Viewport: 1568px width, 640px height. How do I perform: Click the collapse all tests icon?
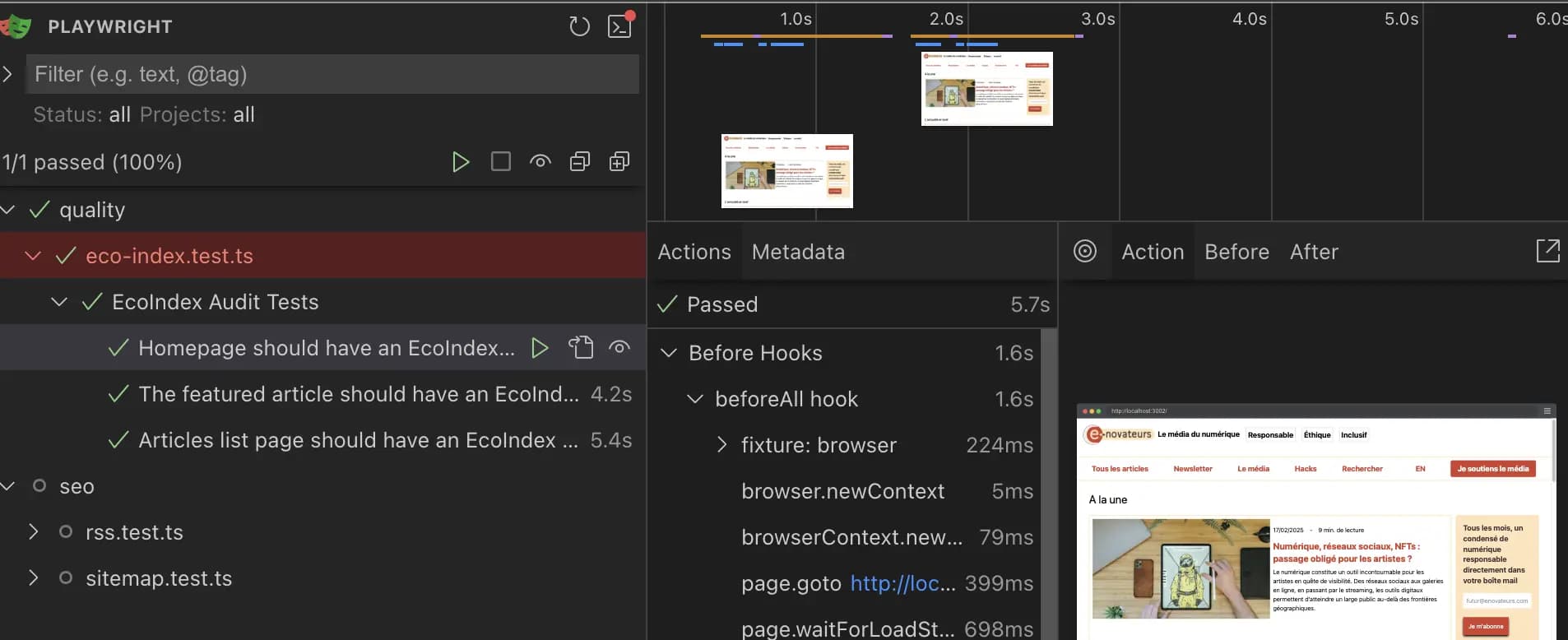579,162
